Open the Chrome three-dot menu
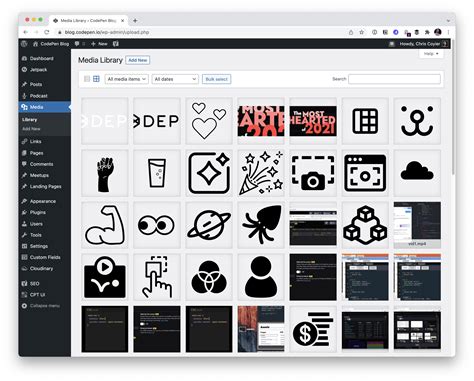Image resolution: width=474 pixels, height=381 pixels. pyautogui.click(x=448, y=32)
